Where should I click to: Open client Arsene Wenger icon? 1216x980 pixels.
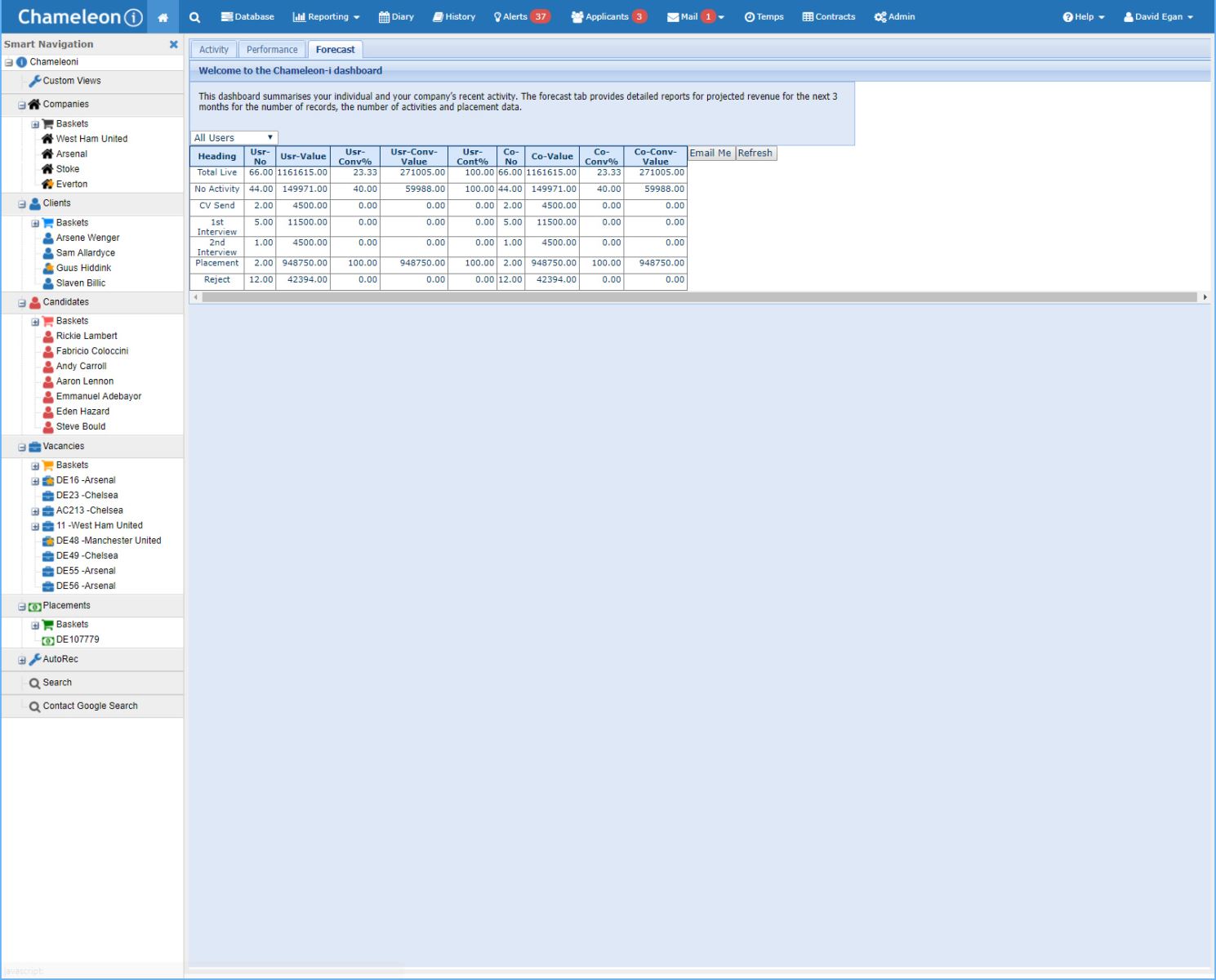coord(47,238)
